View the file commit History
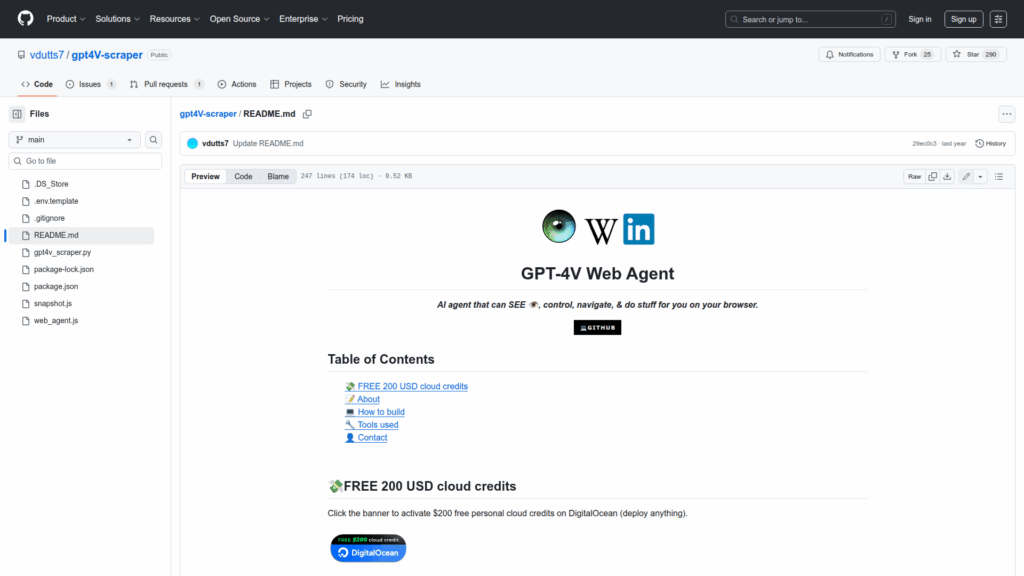Viewport: 1024px width, 576px height. click(991, 144)
